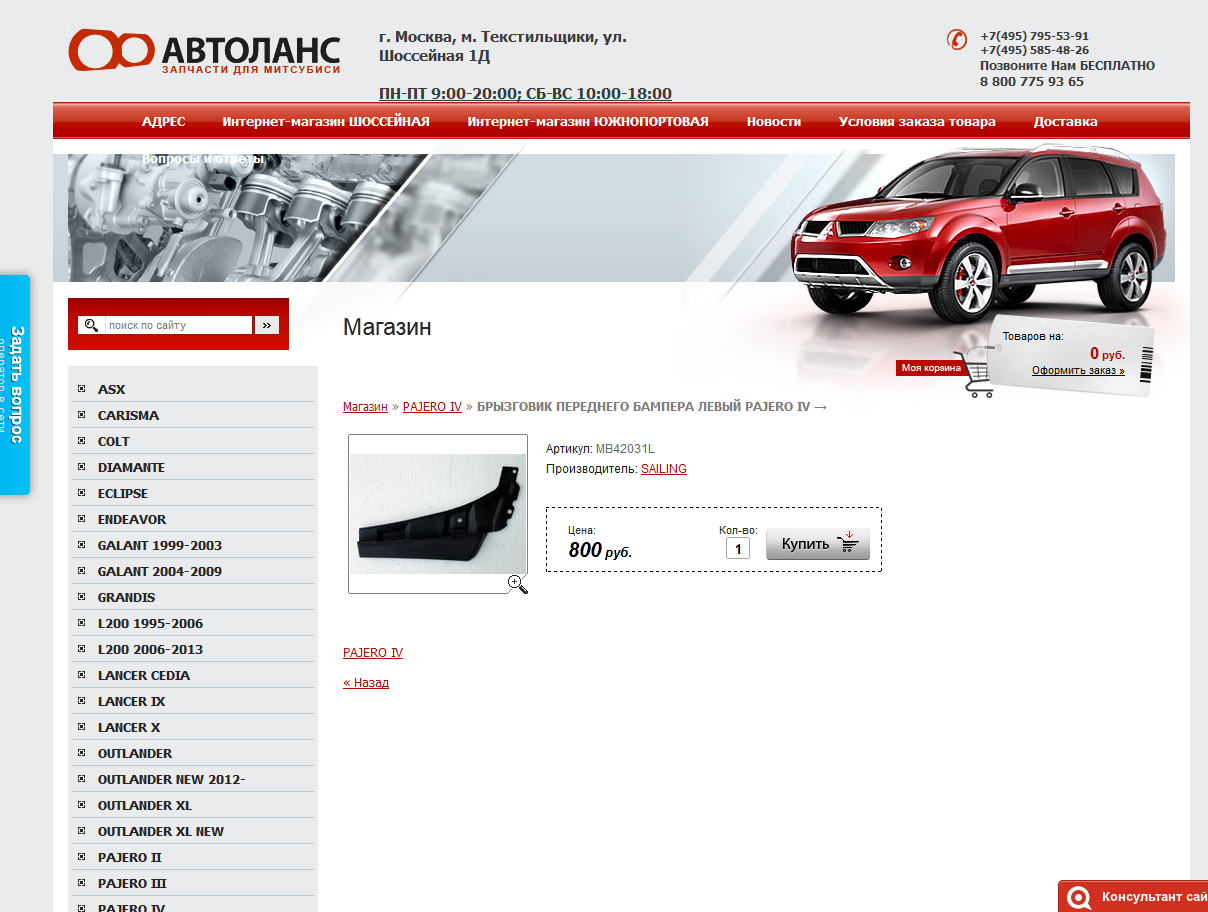
Task: Open the Новости menu item
Action: coord(773,121)
